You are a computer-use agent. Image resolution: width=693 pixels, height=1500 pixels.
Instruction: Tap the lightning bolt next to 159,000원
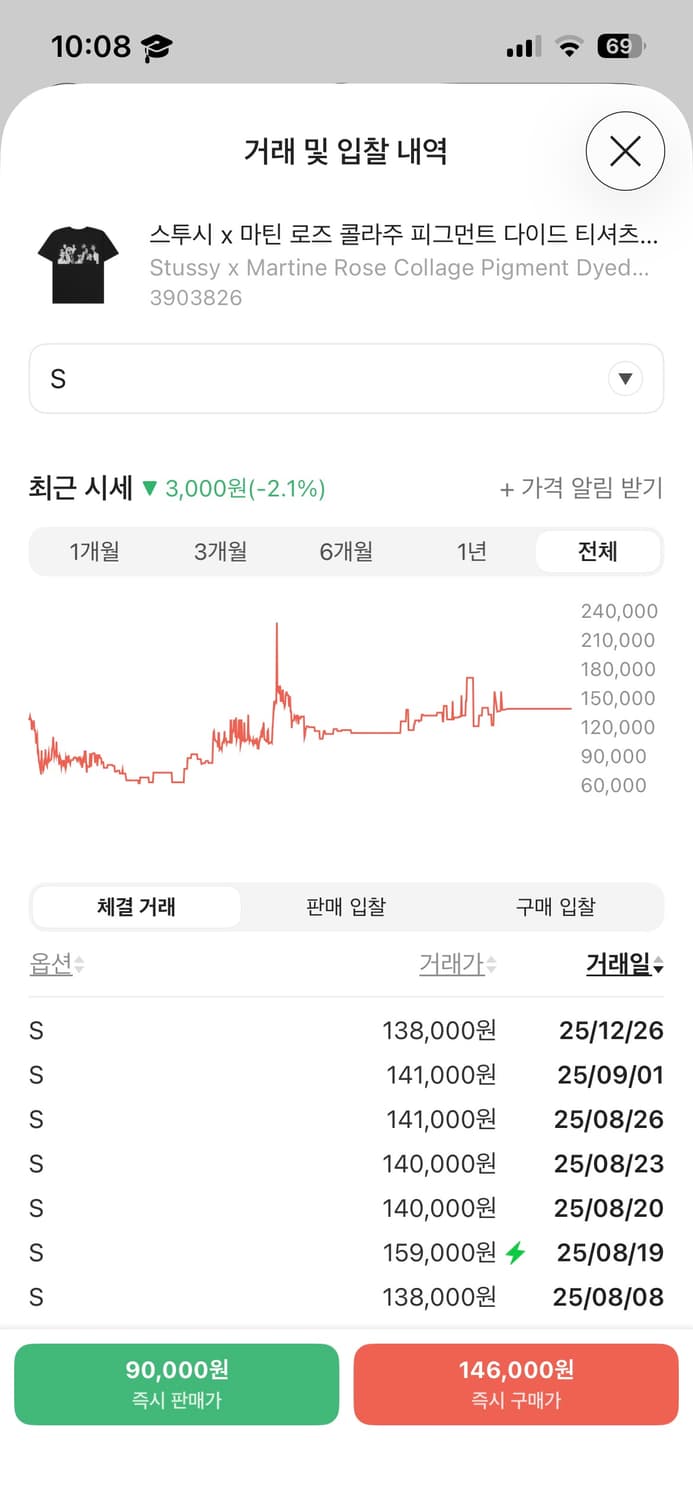tap(514, 1252)
